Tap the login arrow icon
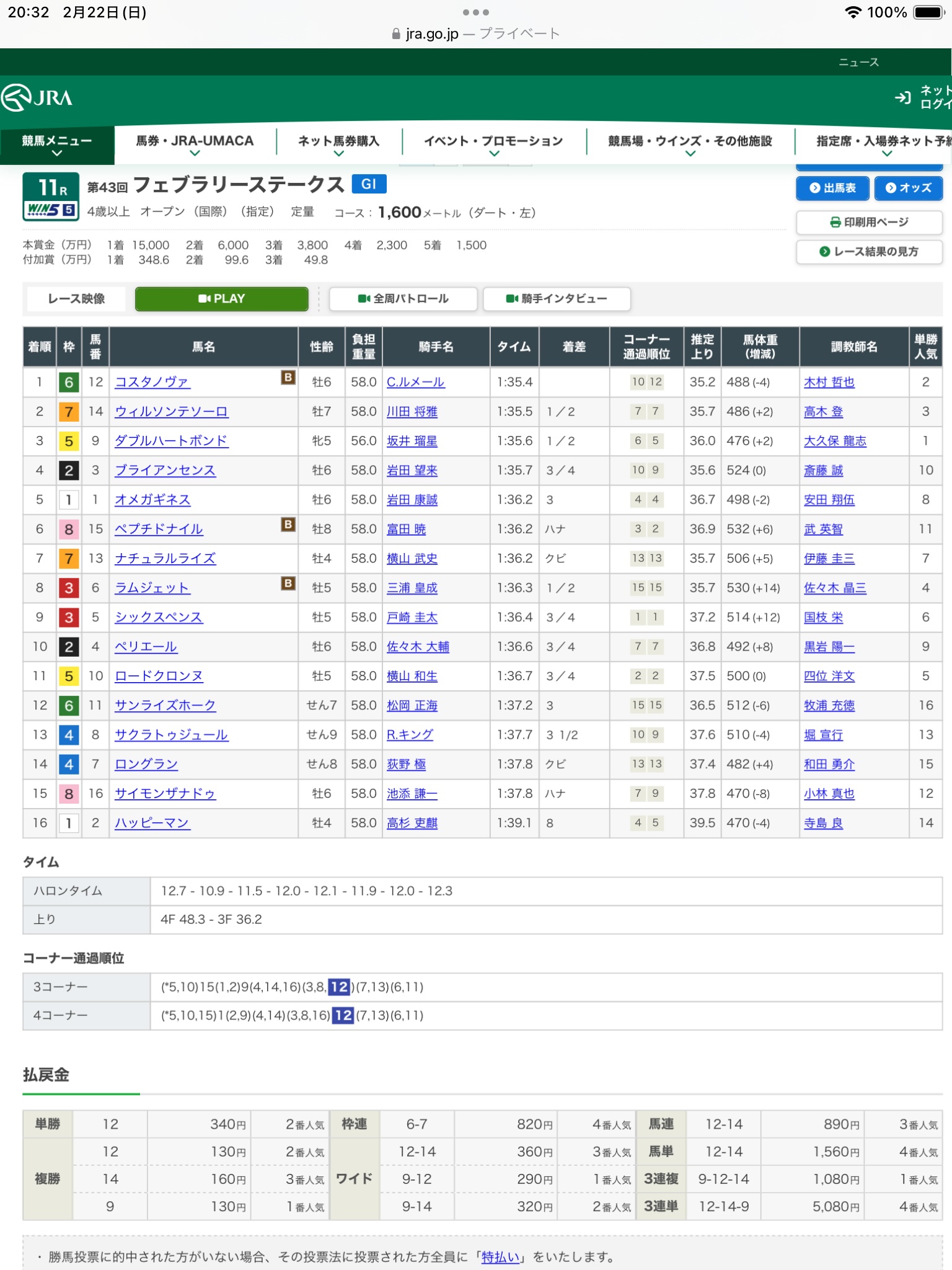The height and width of the screenshot is (1270, 952). (x=902, y=97)
